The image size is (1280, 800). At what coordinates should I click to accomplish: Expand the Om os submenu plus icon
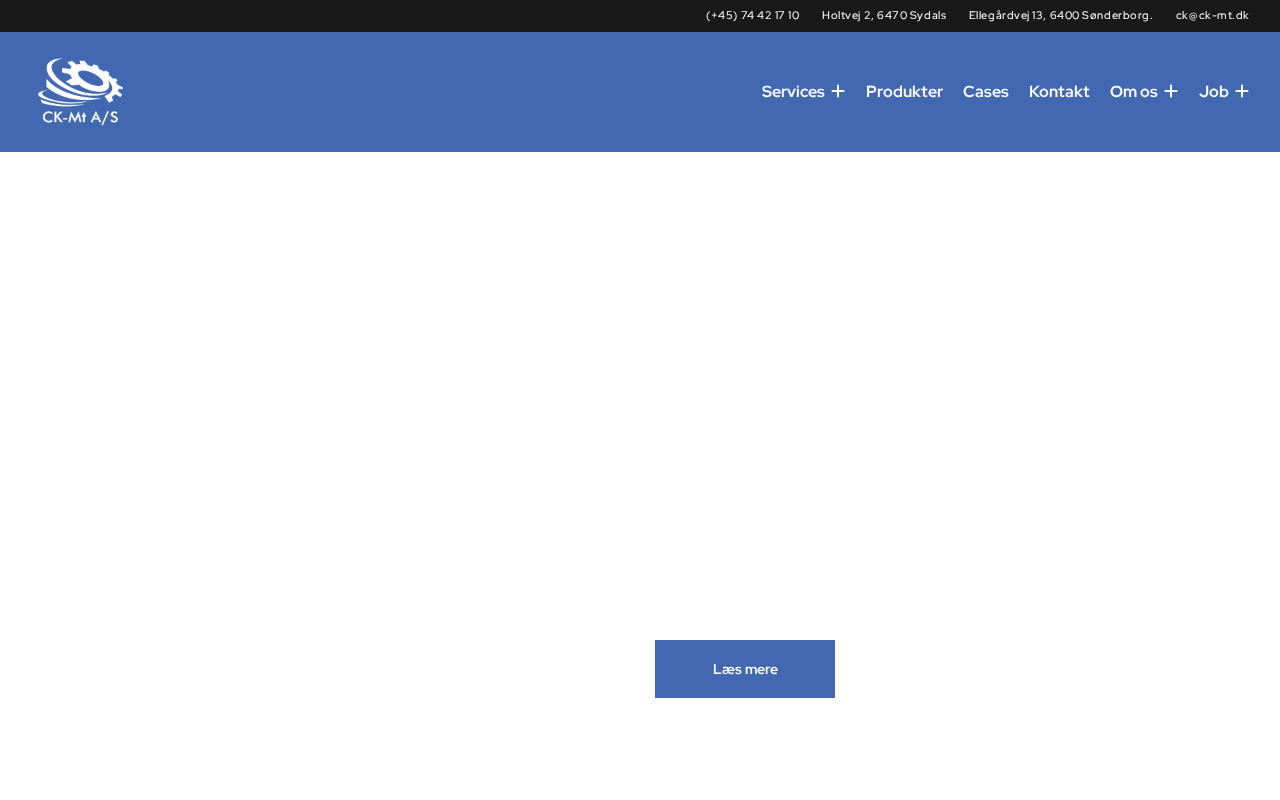pyautogui.click(x=1171, y=91)
